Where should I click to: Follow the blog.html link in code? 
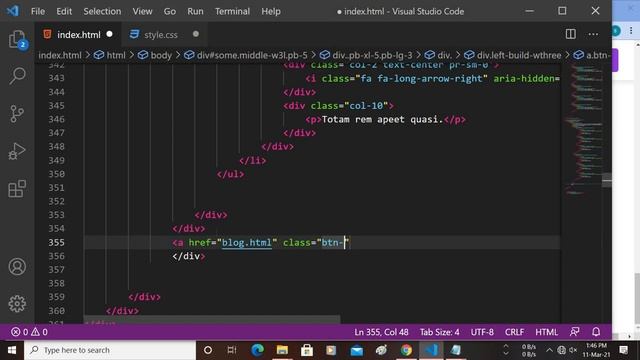click(x=247, y=242)
